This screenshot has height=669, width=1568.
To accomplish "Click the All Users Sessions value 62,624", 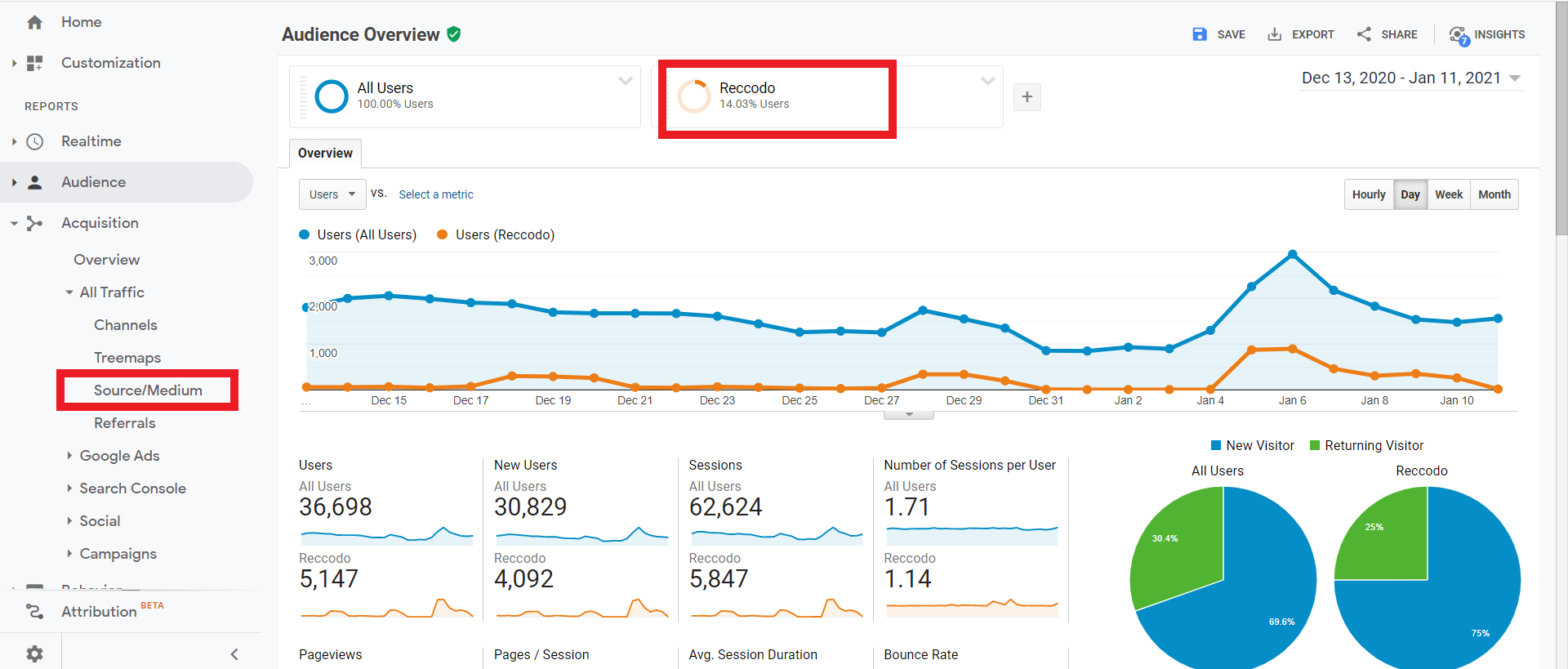I will [x=725, y=507].
